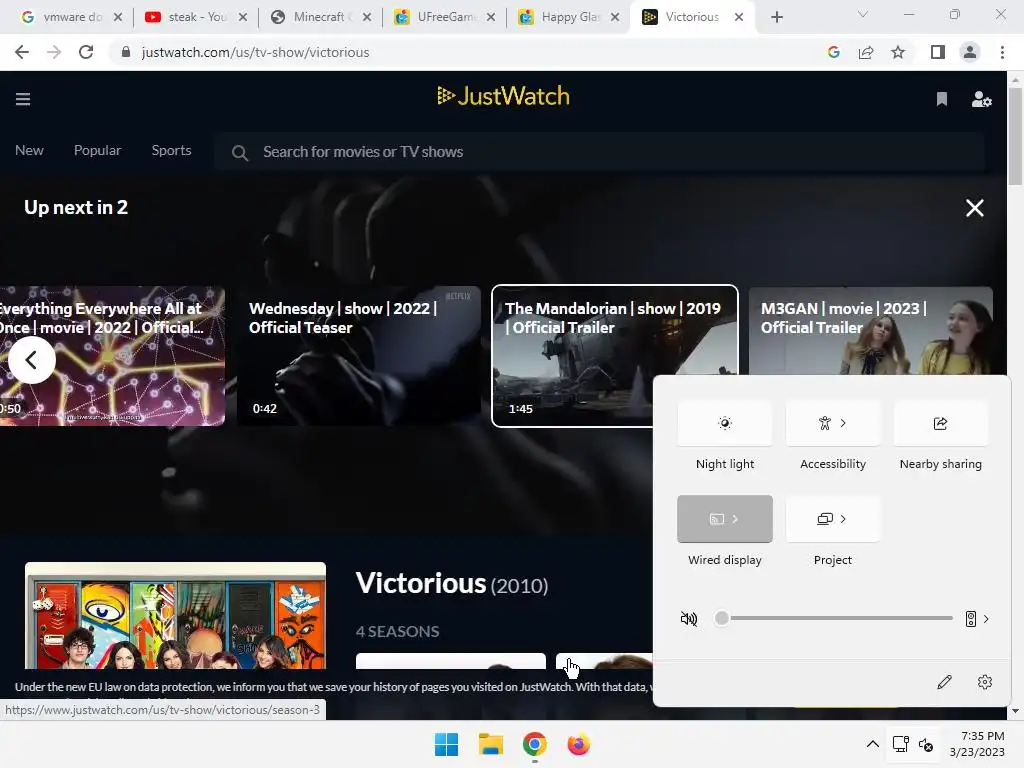Screen dimensions: 1024x768
Task: Toggle Night light quick setting
Action: point(725,423)
